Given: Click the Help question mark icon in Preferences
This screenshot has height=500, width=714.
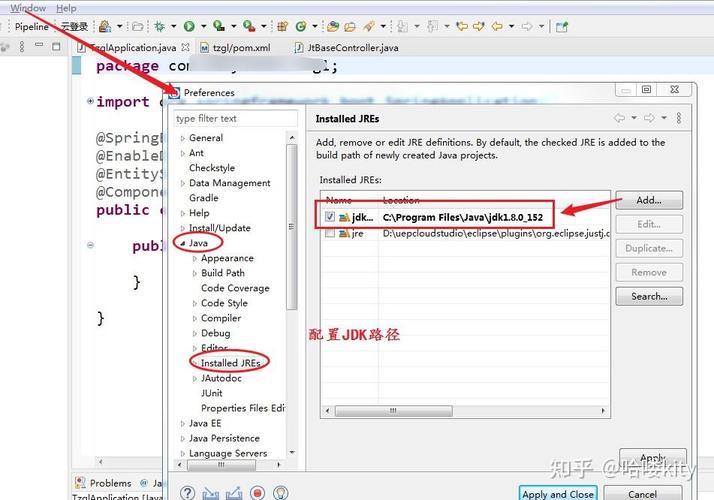Looking at the screenshot, I should pyautogui.click(x=188, y=493).
